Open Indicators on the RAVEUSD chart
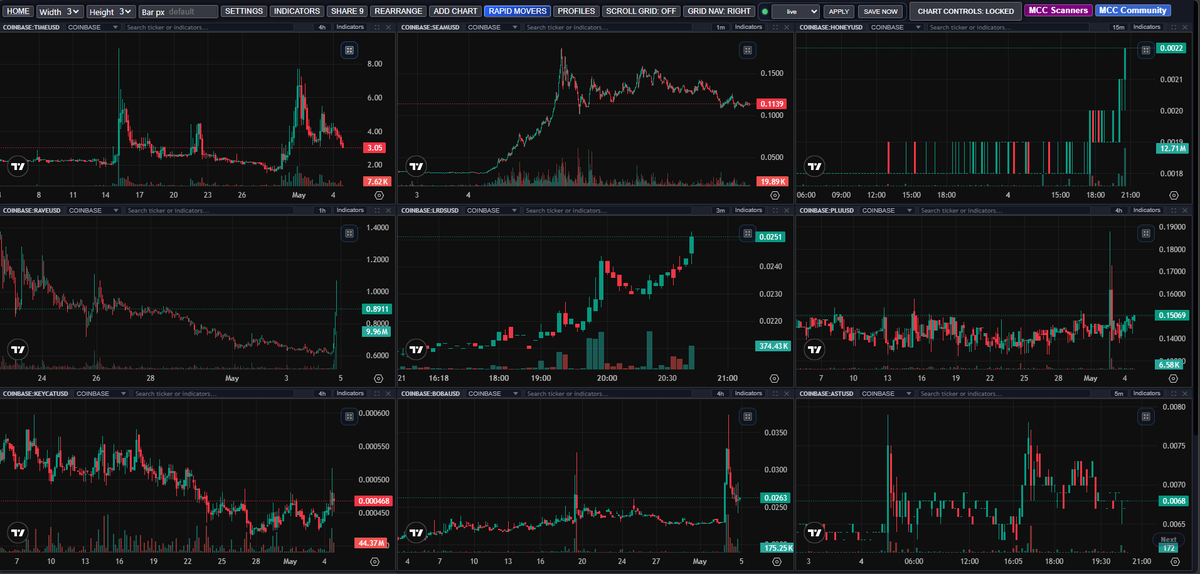 (x=350, y=210)
